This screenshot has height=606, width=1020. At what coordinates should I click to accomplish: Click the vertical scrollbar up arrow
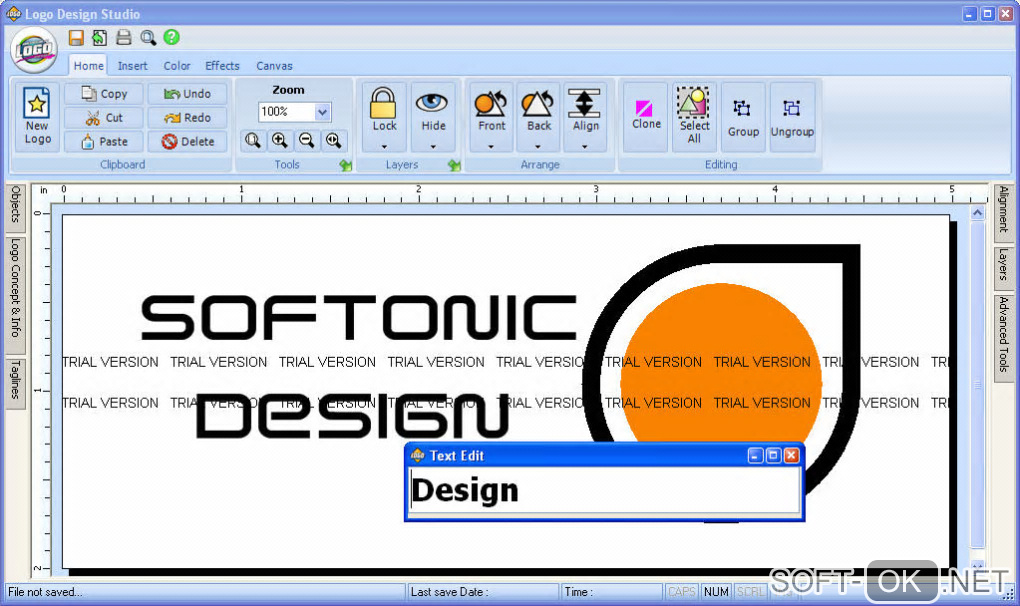pos(977,213)
